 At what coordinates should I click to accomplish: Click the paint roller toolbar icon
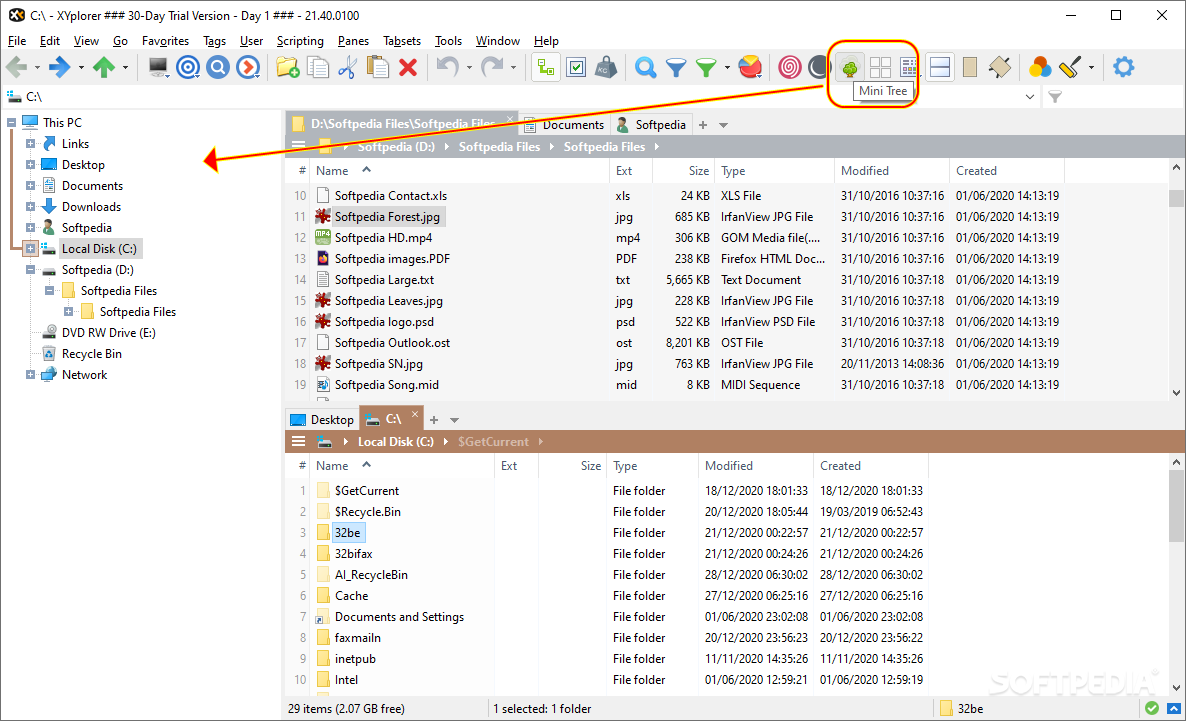pos(1070,67)
